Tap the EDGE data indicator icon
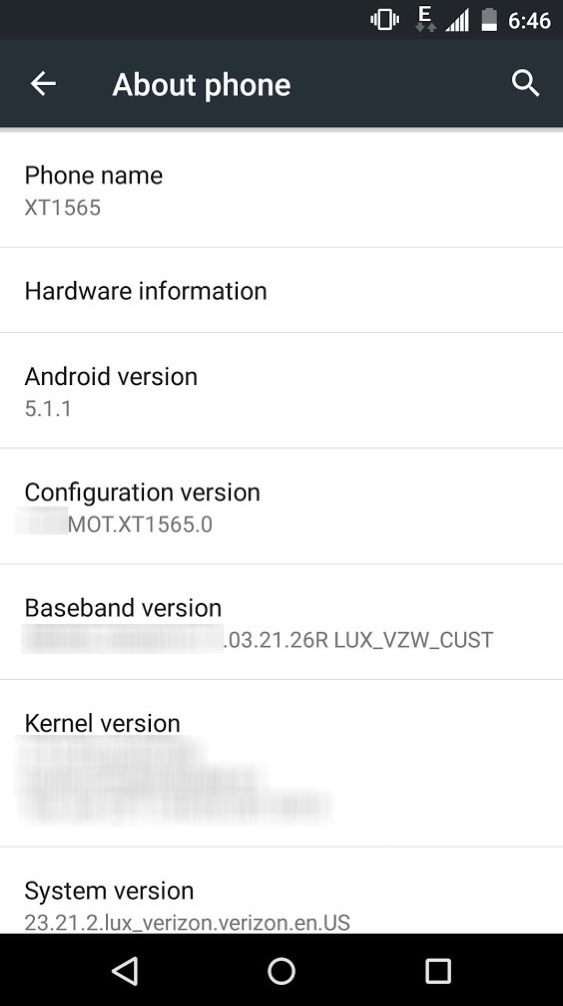Image resolution: width=563 pixels, height=1006 pixels. click(425, 19)
